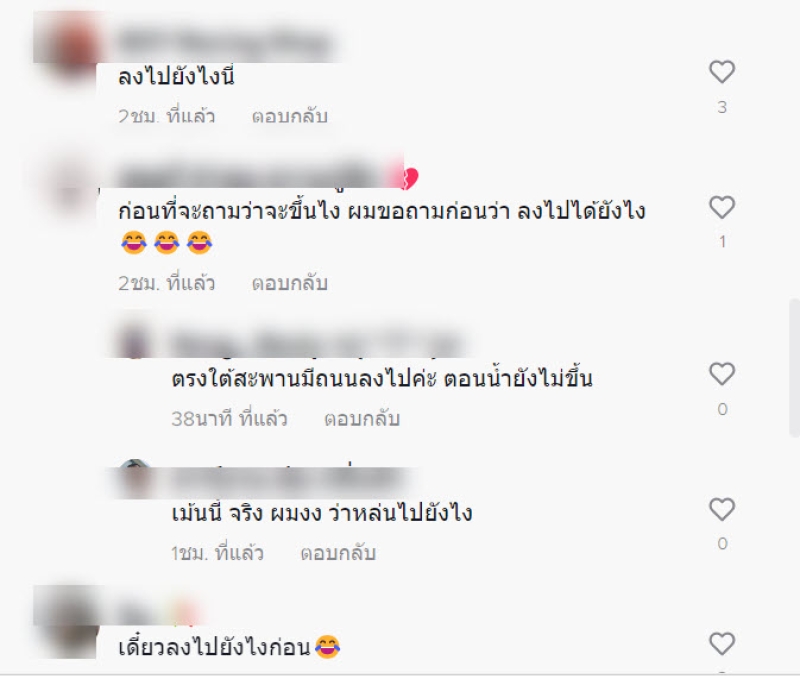Reply to the 38-minute-old comment
Screen dimensions: 800x679
[x=362, y=419]
